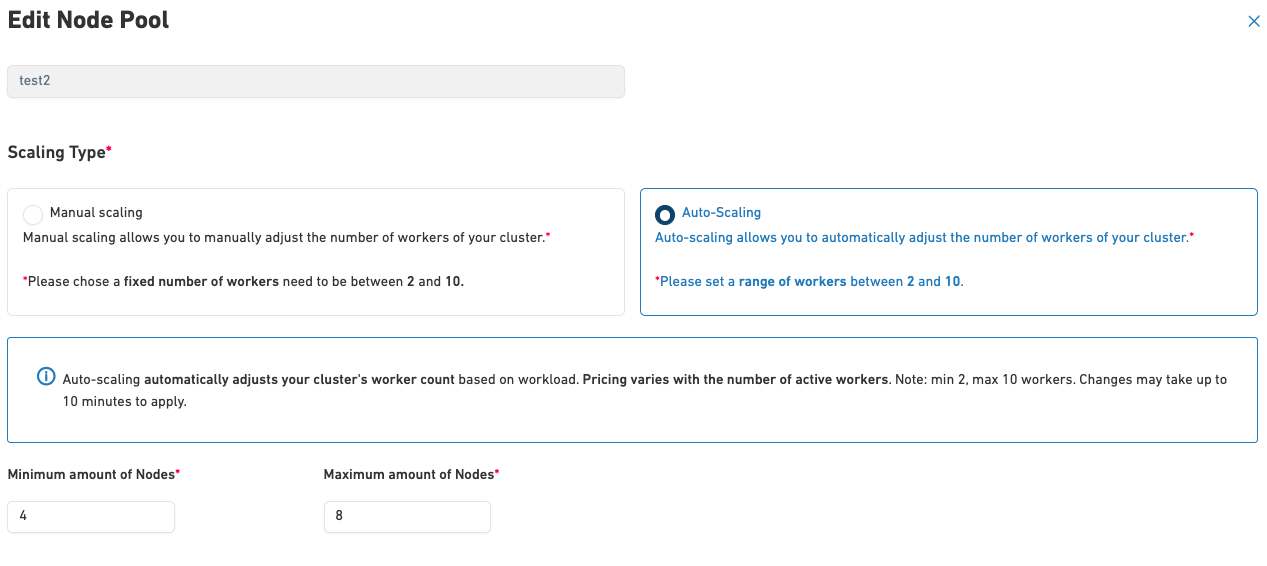
Task: Click the "Maximum amount of Nodes" label
Action: (407, 474)
